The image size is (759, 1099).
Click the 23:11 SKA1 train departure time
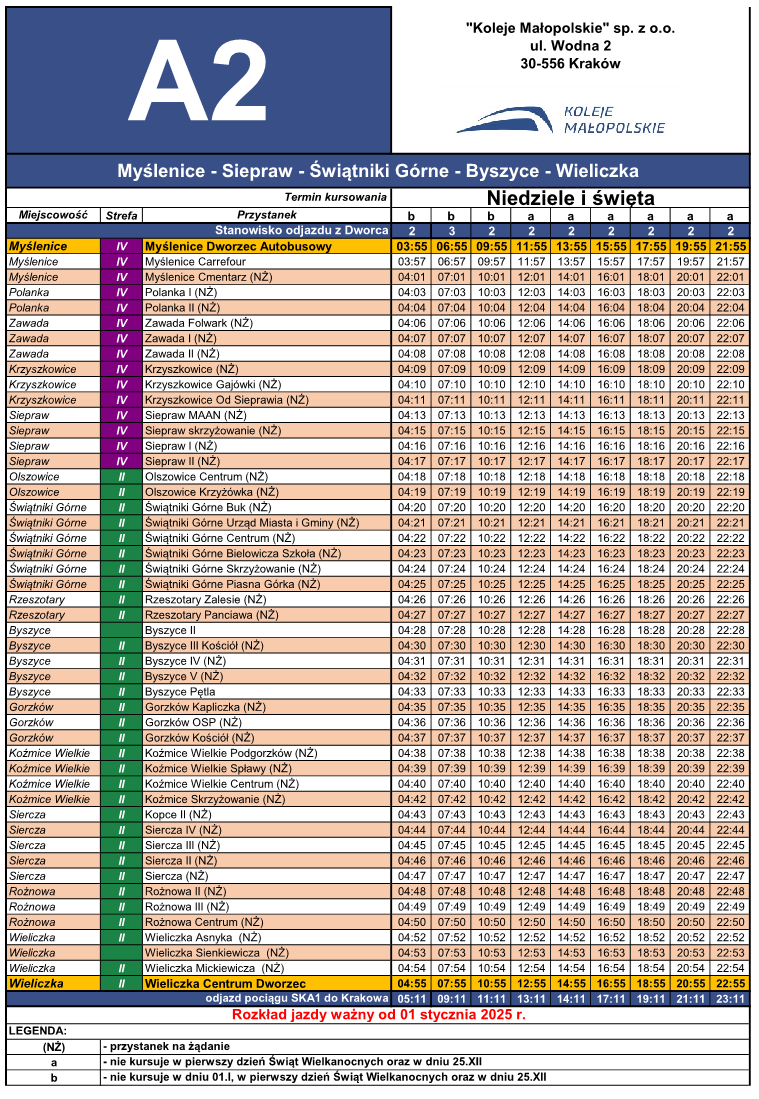coord(730,998)
